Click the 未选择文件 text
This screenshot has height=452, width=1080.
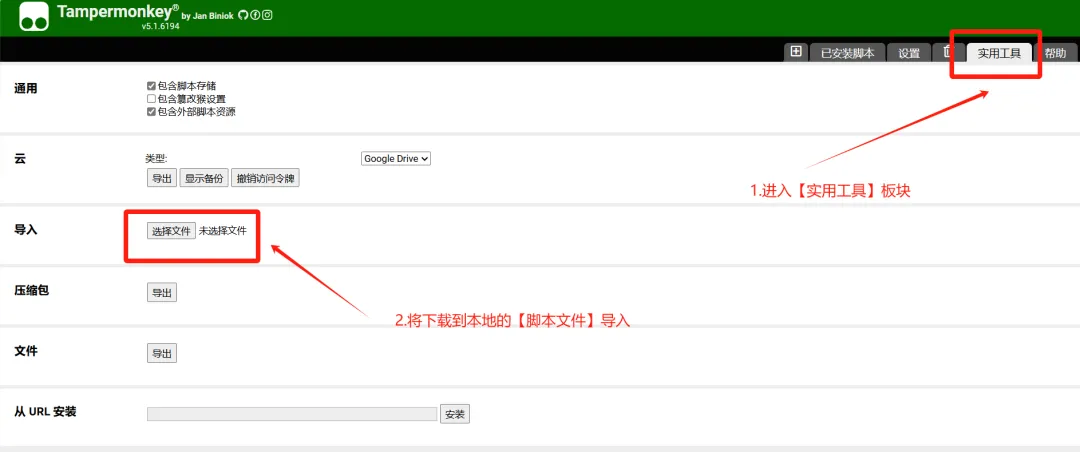[222, 231]
